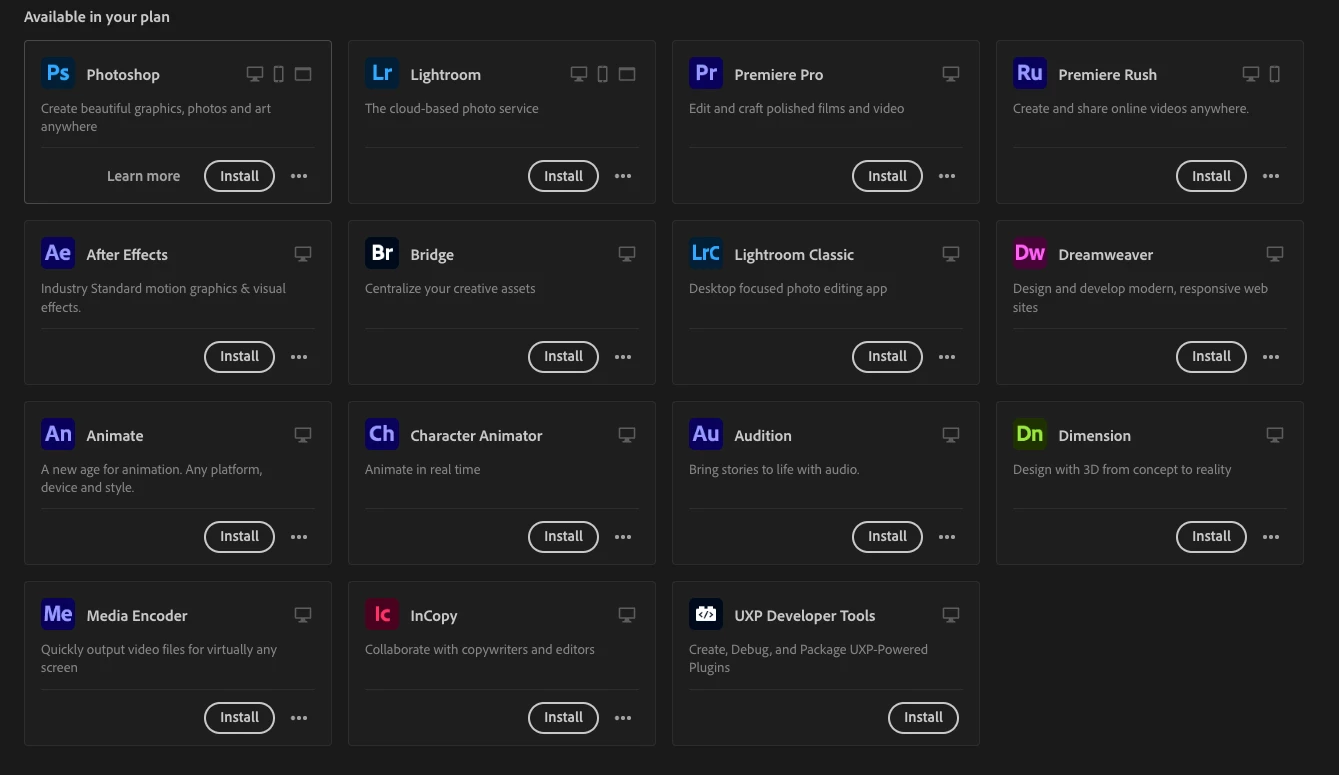Install Photoshop
This screenshot has width=1339, height=775.
coord(239,176)
